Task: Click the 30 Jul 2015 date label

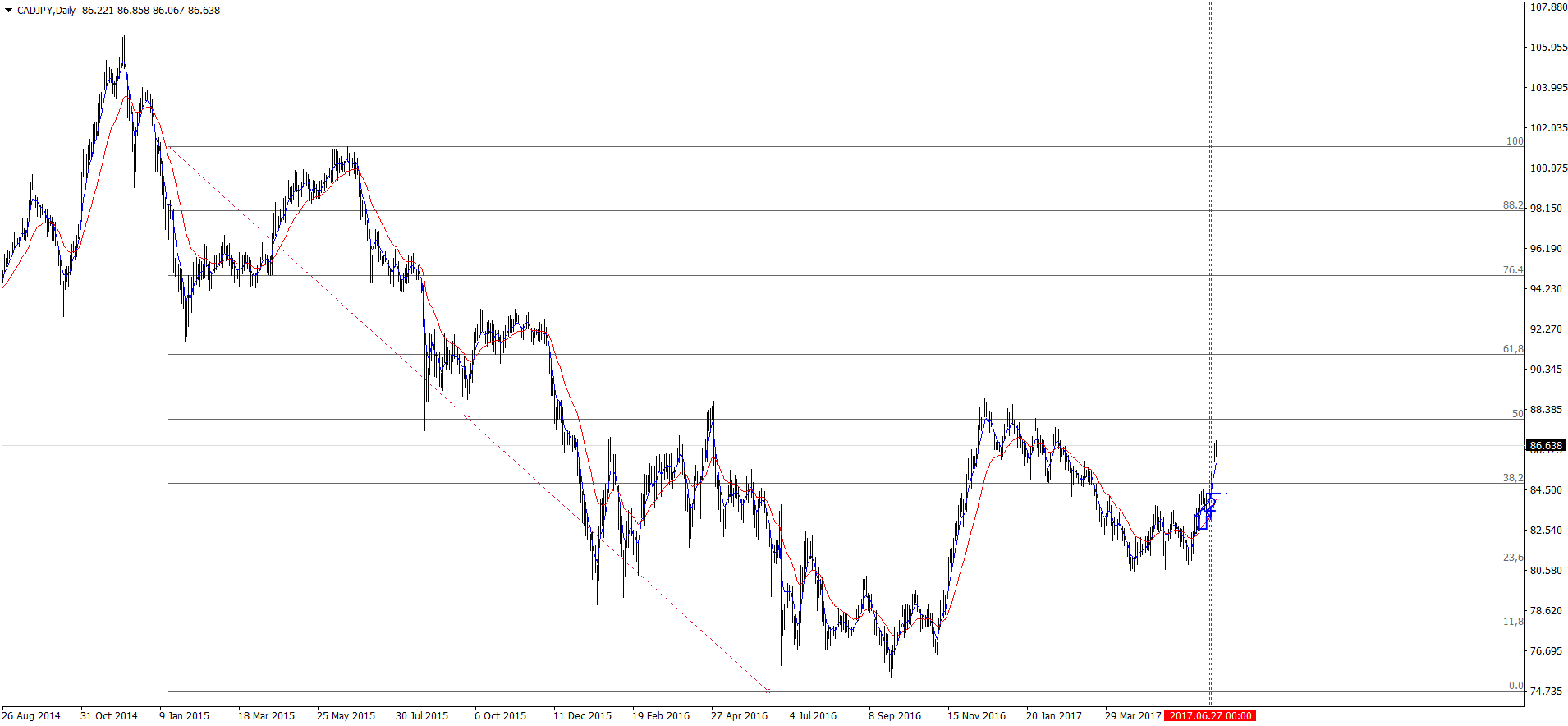Action: click(x=422, y=716)
